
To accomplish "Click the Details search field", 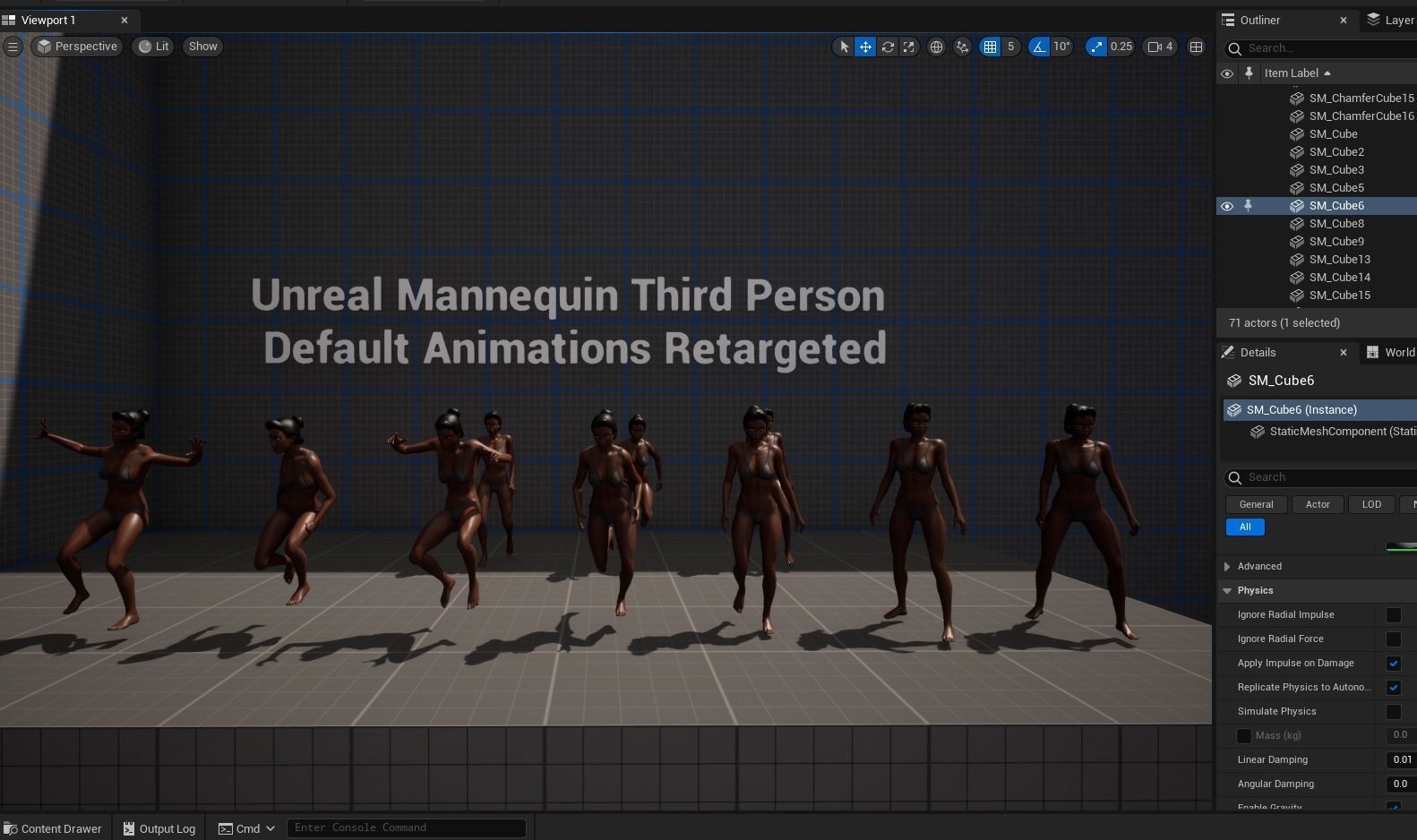I will click(1321, 477).
